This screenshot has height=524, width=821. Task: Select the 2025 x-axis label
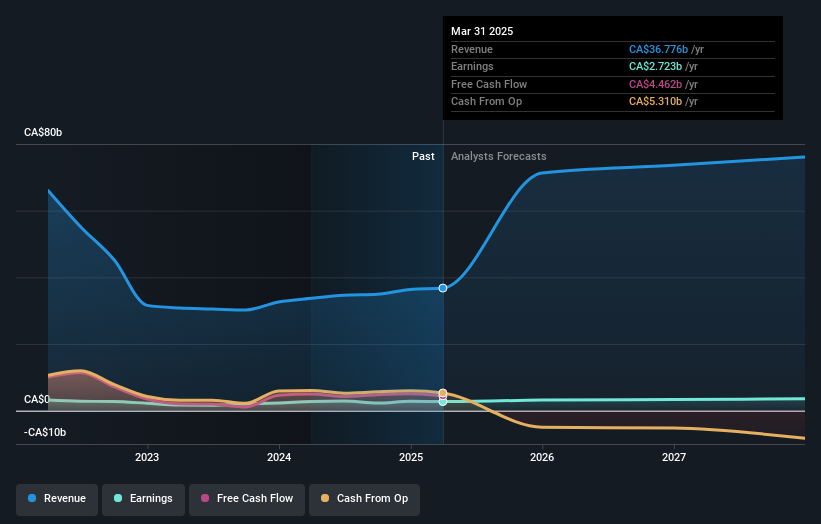410,457
